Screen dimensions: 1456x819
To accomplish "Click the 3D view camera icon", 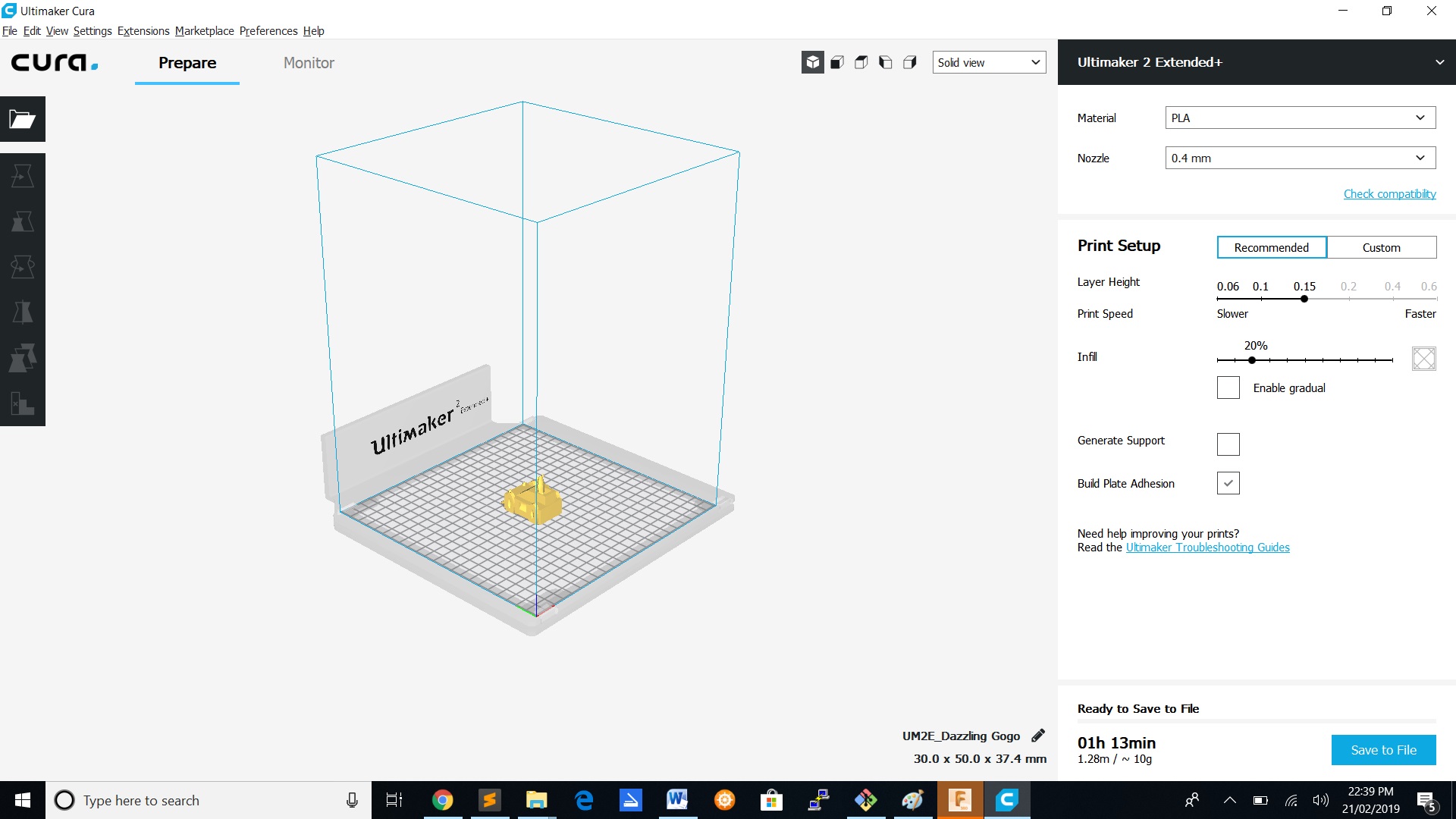I will tap(812, 62).
